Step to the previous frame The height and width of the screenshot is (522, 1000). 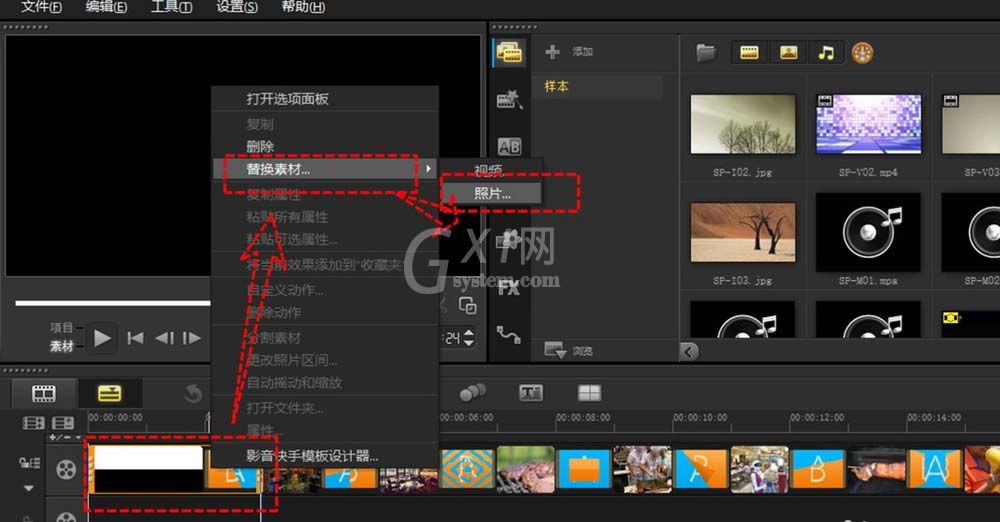pos(165,338)
